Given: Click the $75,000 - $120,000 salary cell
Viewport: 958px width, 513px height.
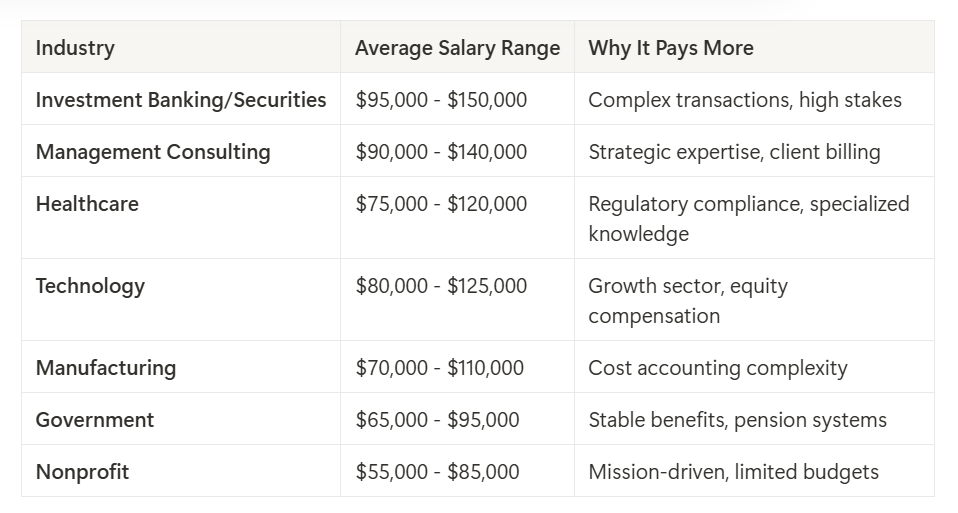Looking at the screenshot, I should 441,204.
